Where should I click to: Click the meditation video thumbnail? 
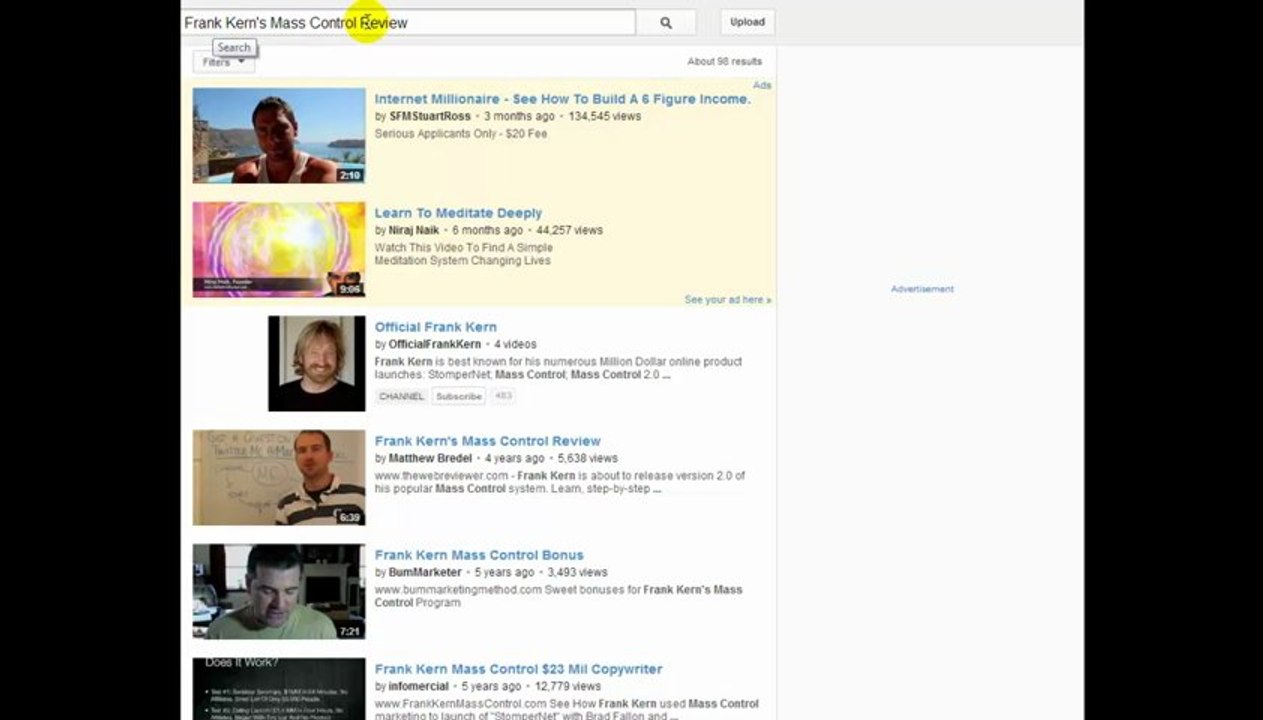pyautogui.click(x=279, y=249)
